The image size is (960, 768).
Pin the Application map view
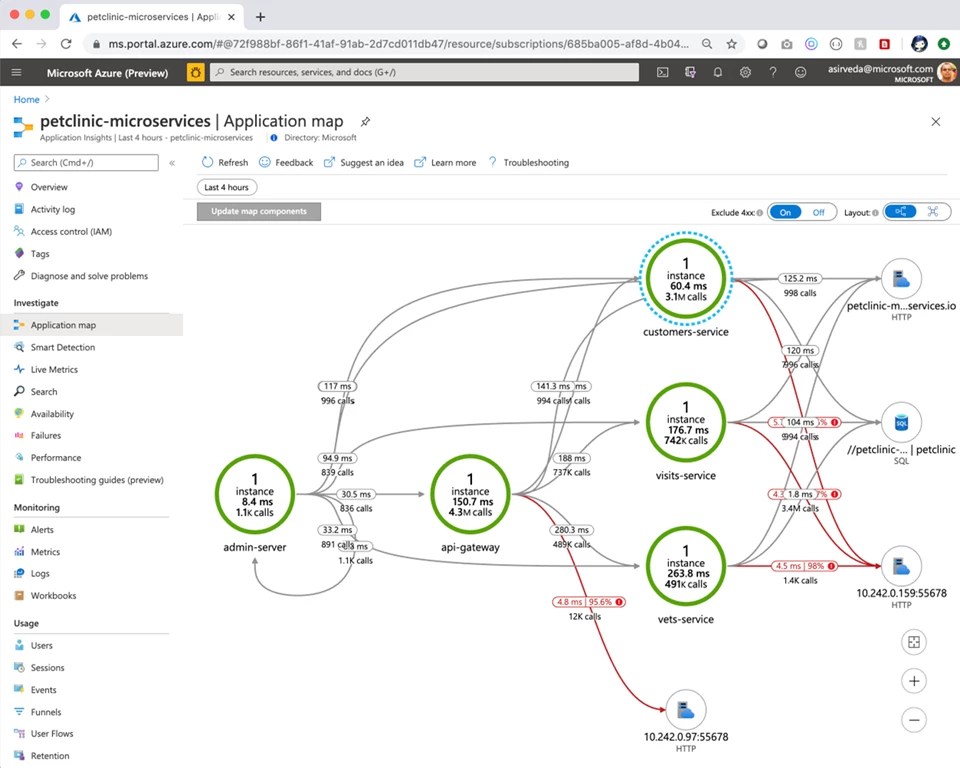pyautogui.click(x=364, y=119)
